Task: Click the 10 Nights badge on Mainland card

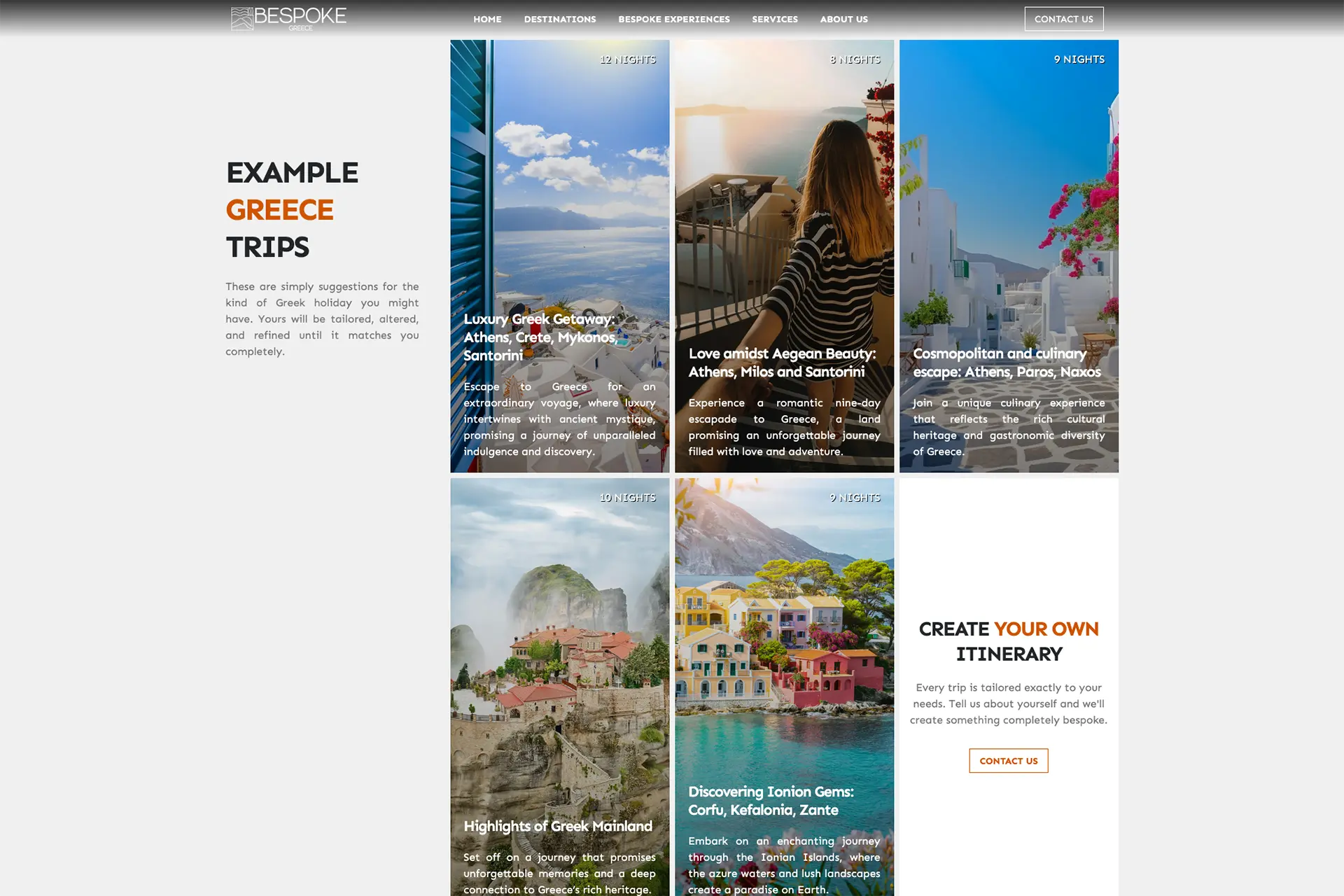Action: point(627,498)
